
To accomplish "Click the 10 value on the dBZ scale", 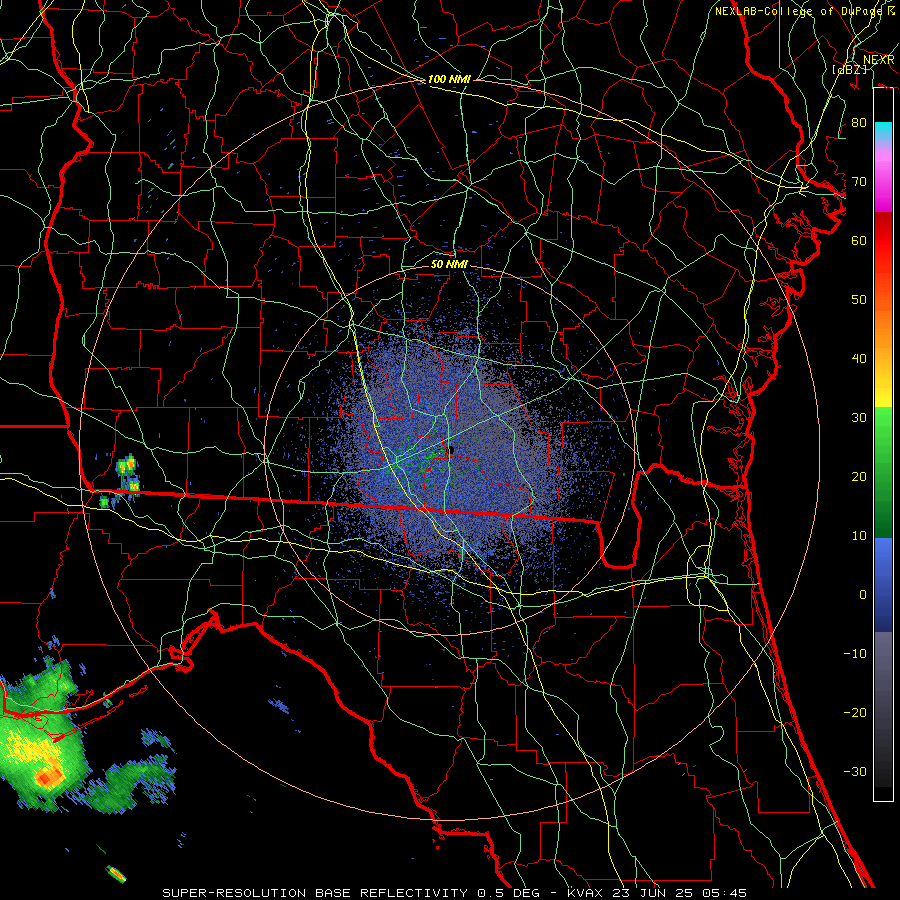I will pos(859,536).
